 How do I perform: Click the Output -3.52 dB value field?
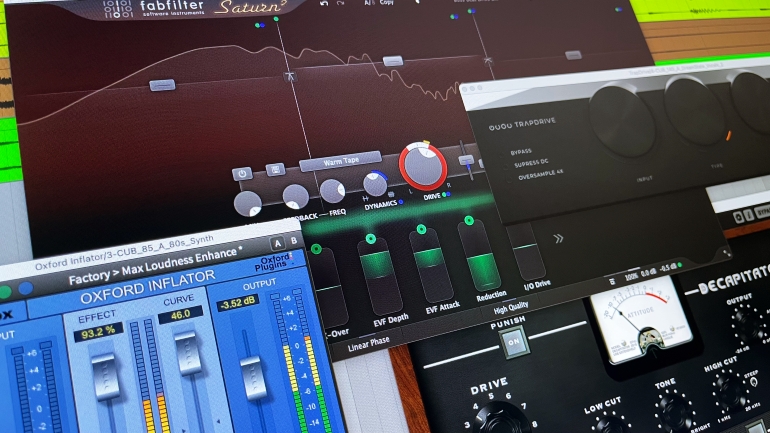pyautogui.click(x=238, y=302)
